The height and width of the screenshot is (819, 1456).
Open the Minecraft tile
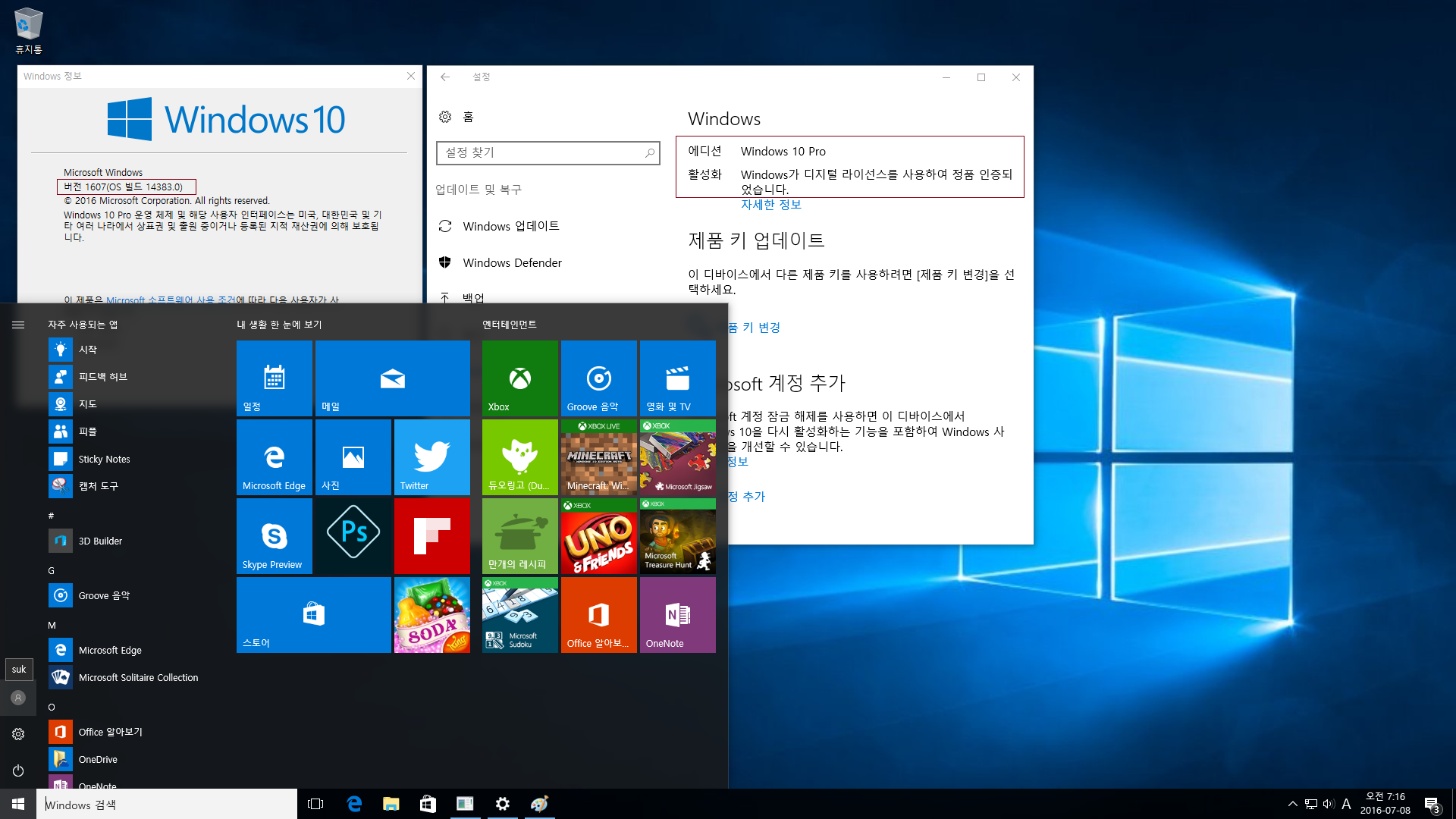599,457
